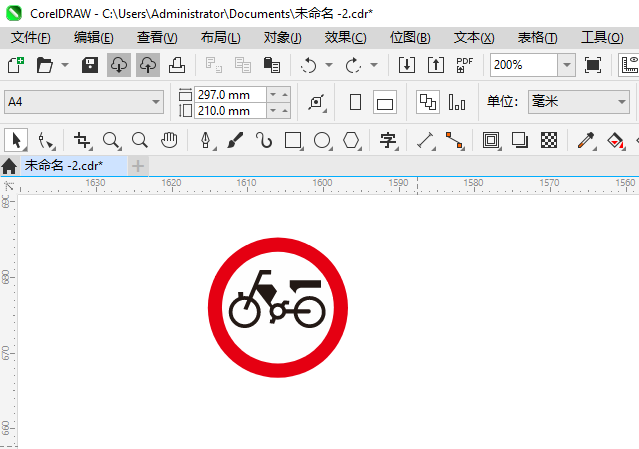
Task: Select landscape page orientation
Action: point(385,102)
